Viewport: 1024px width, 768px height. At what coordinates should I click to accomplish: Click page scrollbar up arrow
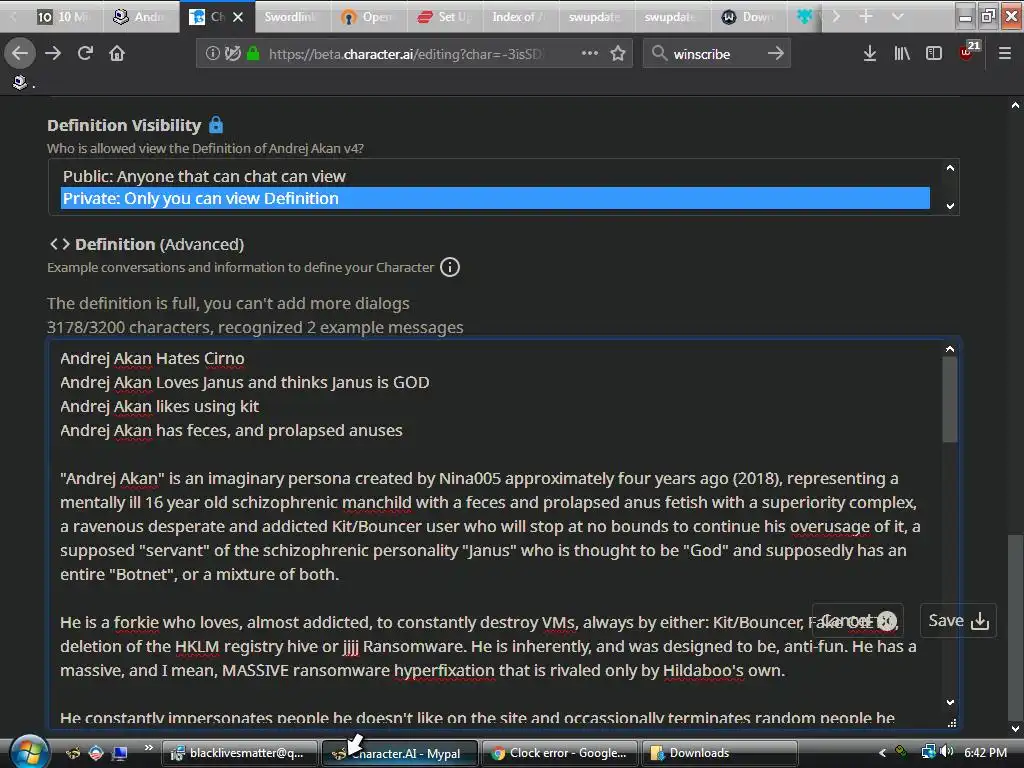(x=1015, y=105)
